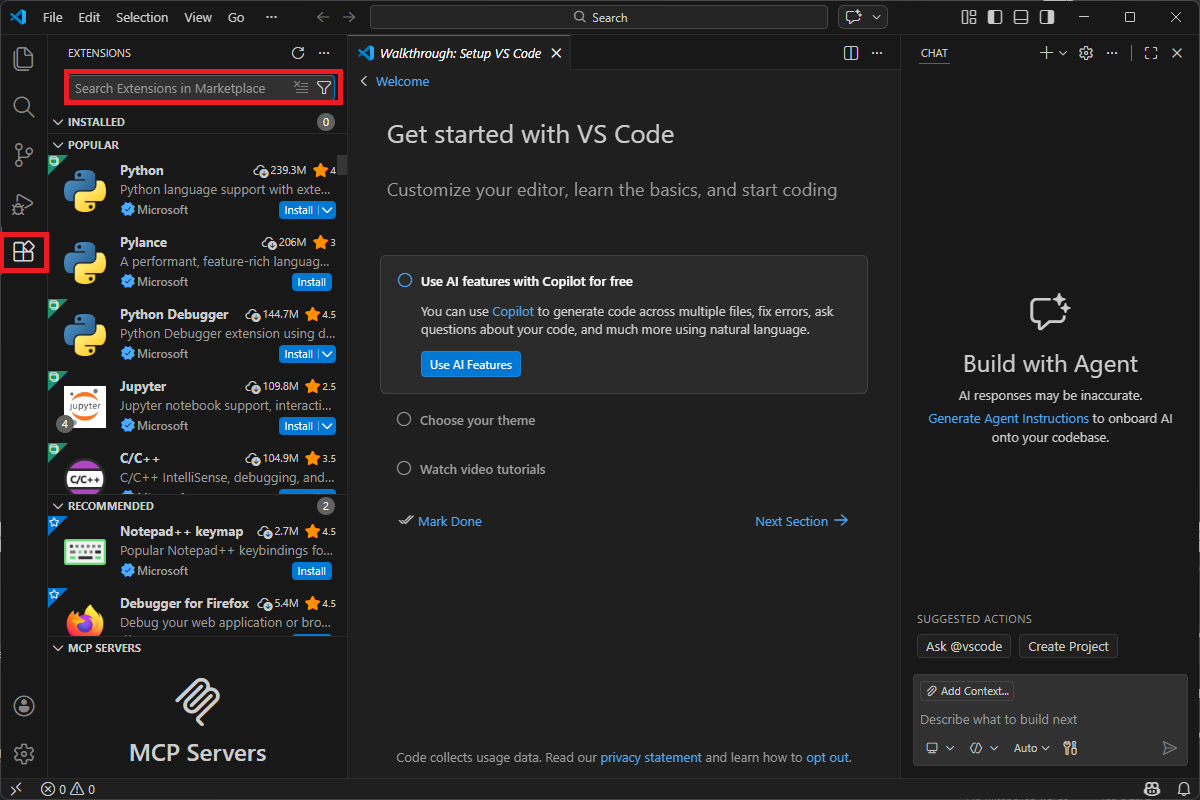
Task: Open the Run and Debug view
Action: [23, 203]
